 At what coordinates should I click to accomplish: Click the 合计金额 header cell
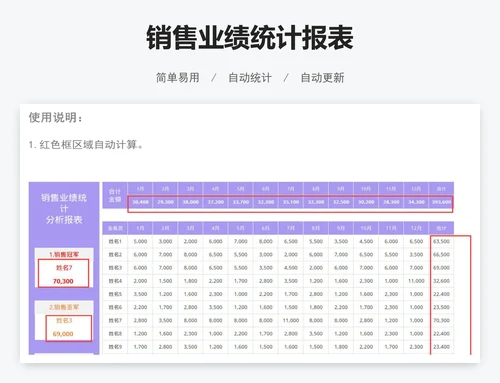point(115,195)
